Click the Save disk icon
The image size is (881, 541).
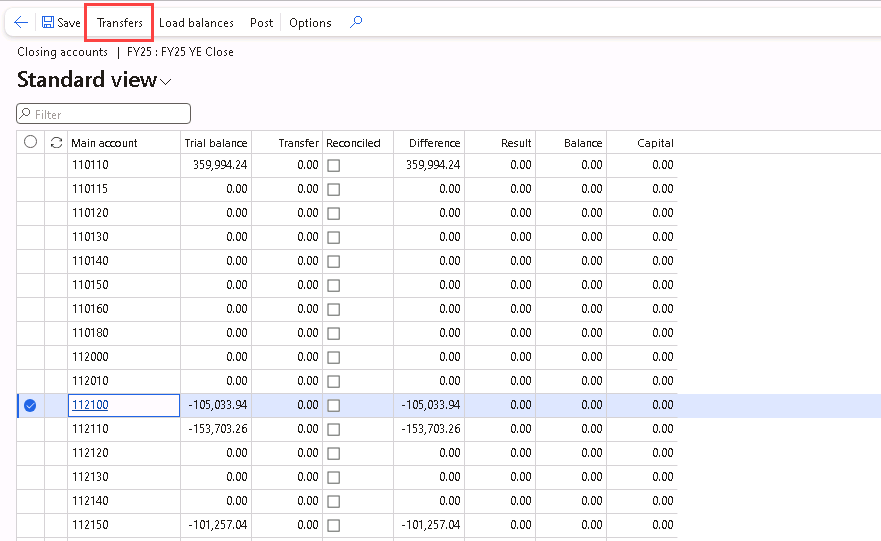[48, 22]
